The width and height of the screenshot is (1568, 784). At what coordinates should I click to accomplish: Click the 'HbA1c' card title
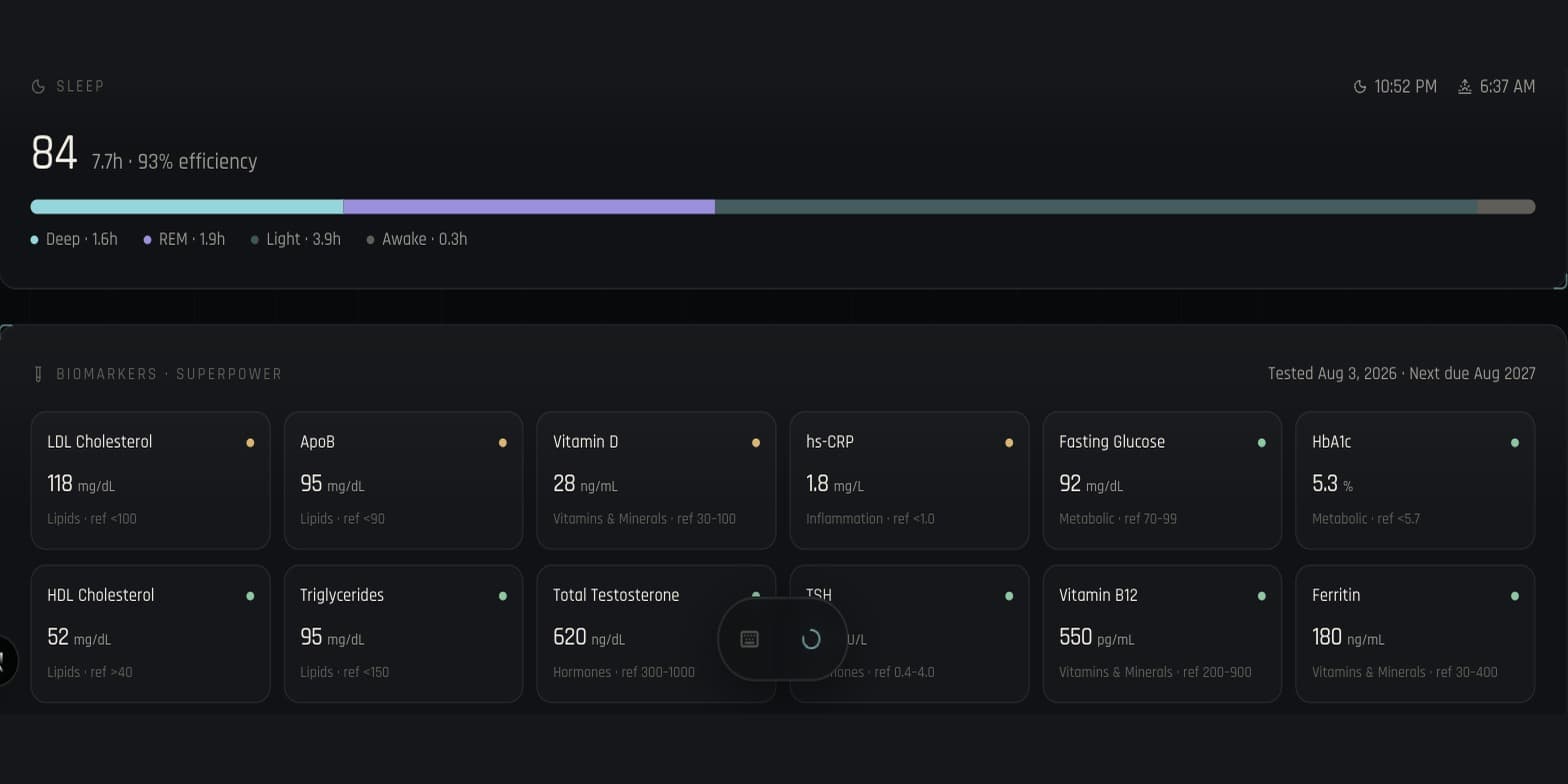(1331, 442)
